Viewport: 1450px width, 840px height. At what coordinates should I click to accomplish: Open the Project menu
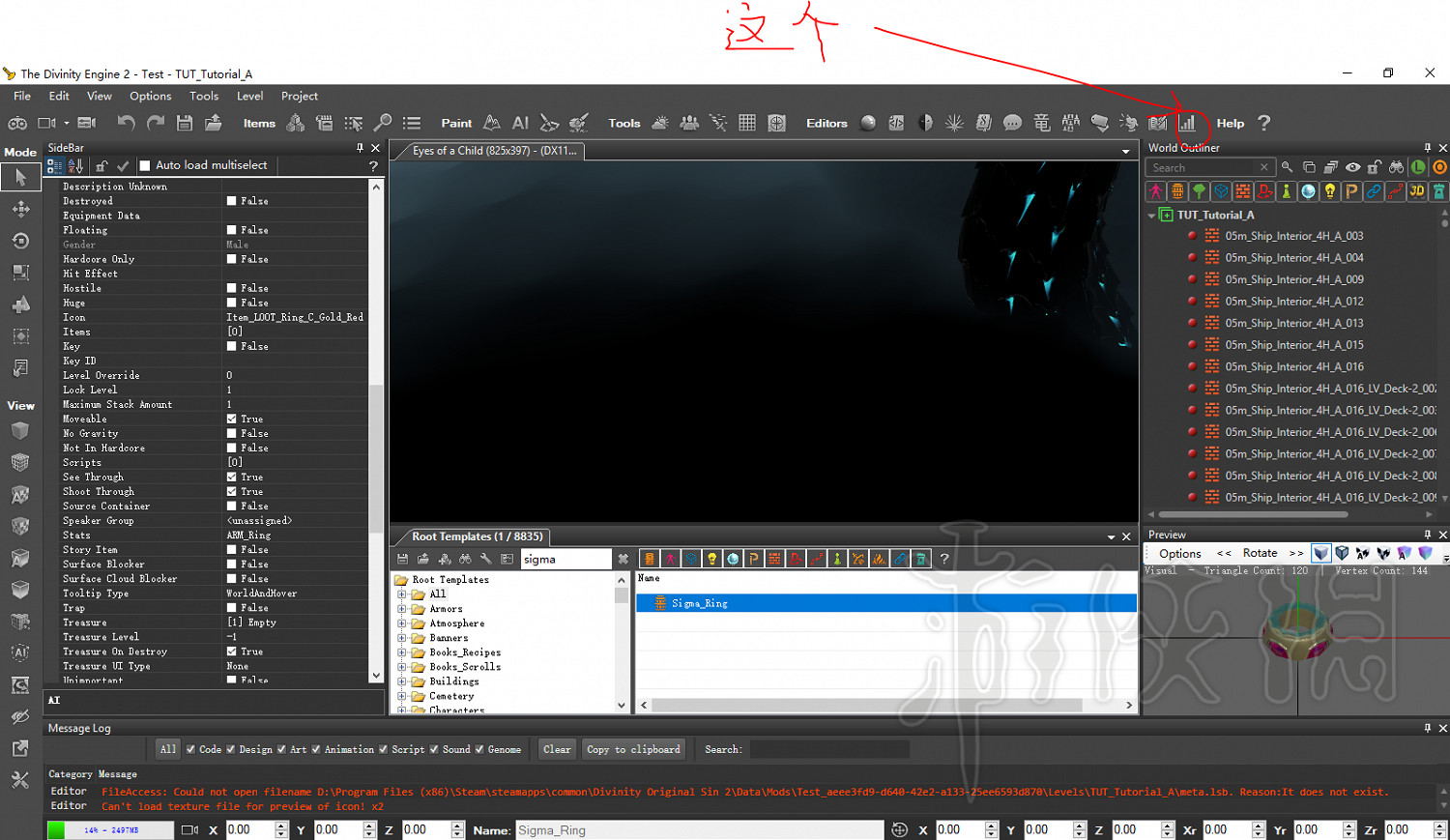tap(299, 96)
